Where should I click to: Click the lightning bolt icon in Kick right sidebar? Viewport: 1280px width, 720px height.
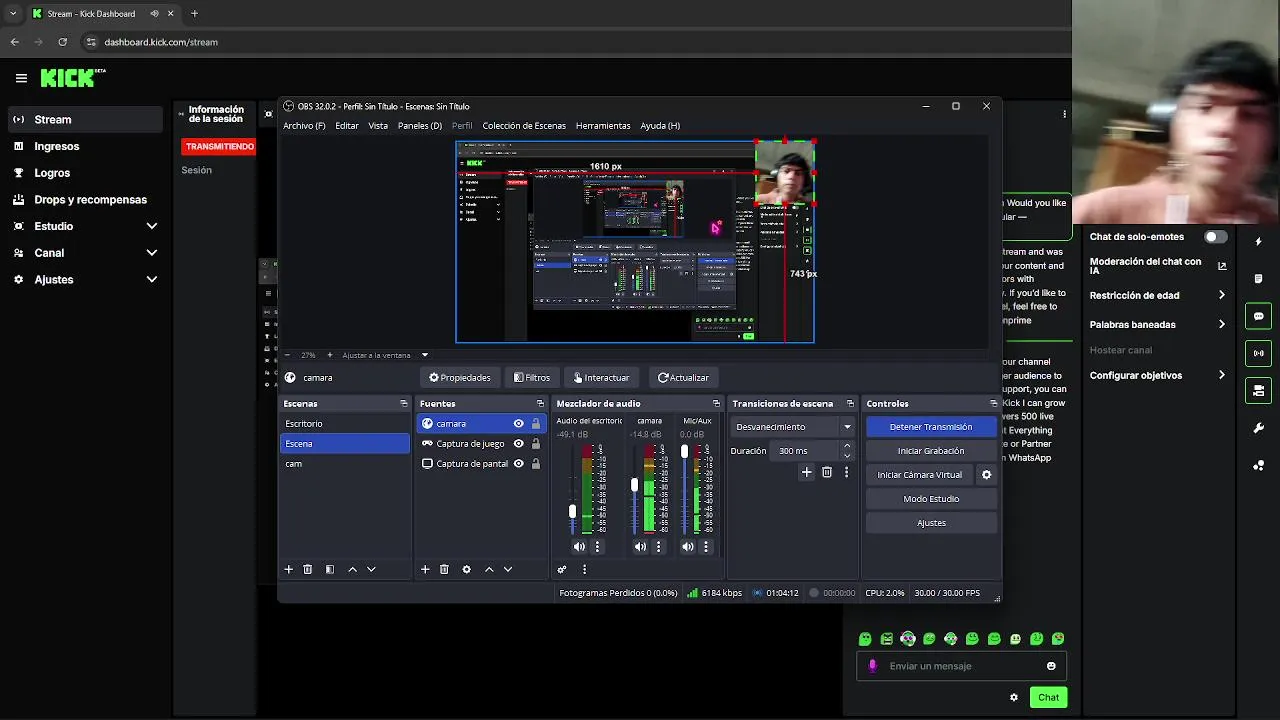[x=1258, y=242]
